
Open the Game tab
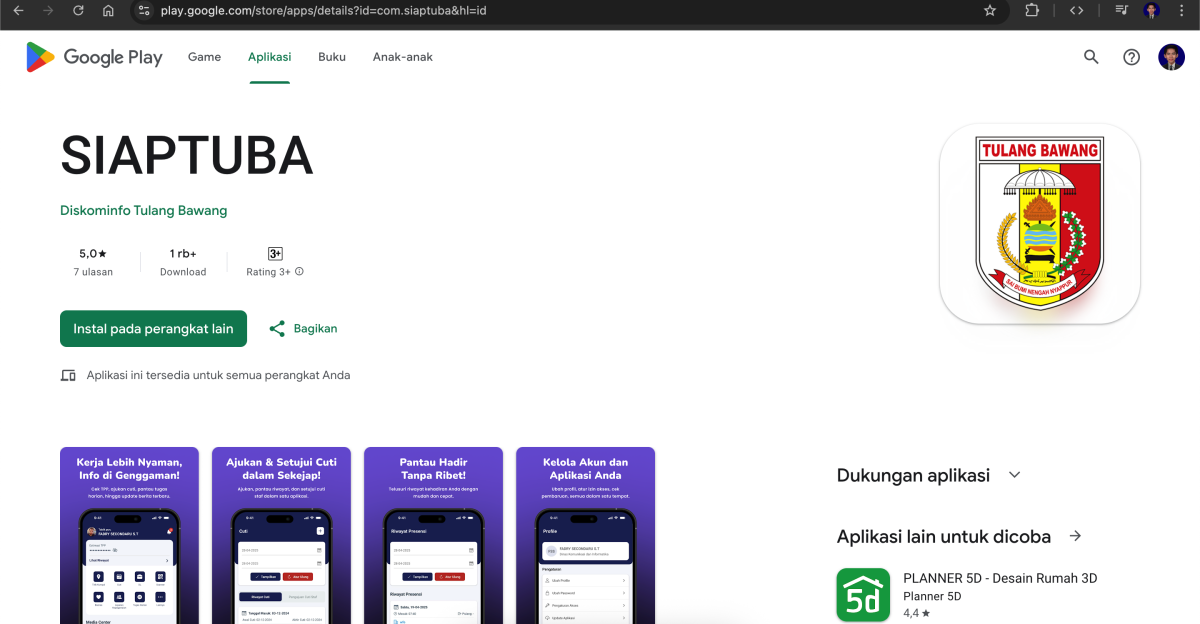[204, 57]
